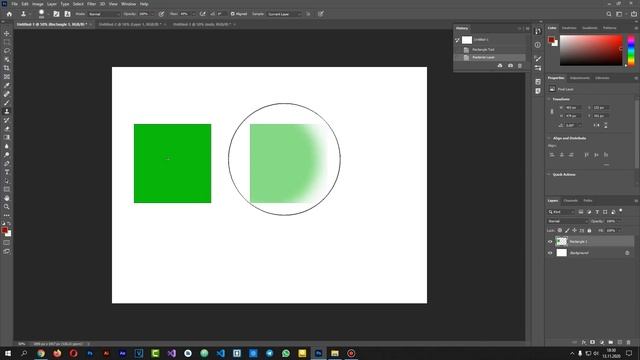Open search icon at top right

609,14
